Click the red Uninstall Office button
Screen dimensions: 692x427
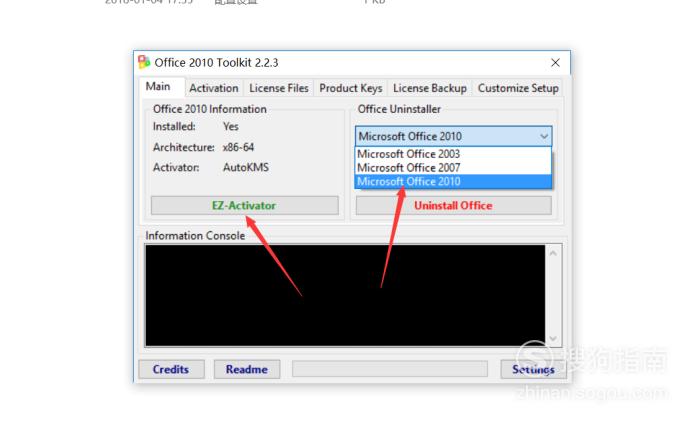[x=453, y=206]
